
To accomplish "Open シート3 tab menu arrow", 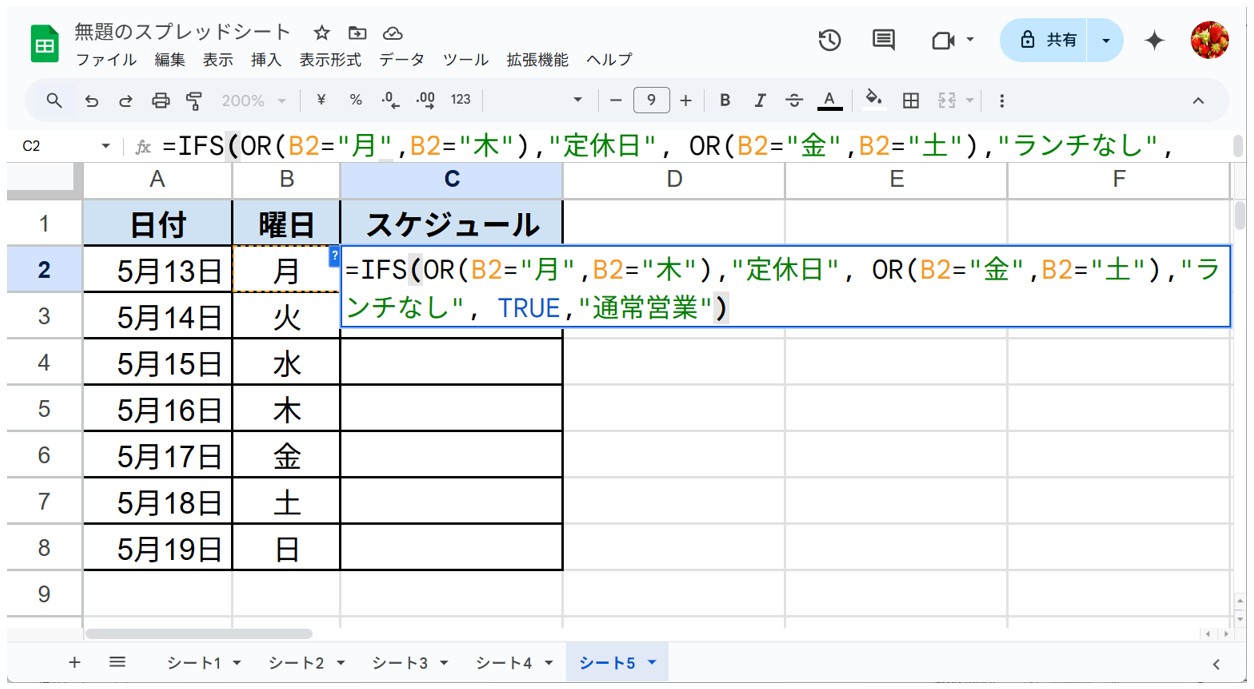I will pos(443,662).
